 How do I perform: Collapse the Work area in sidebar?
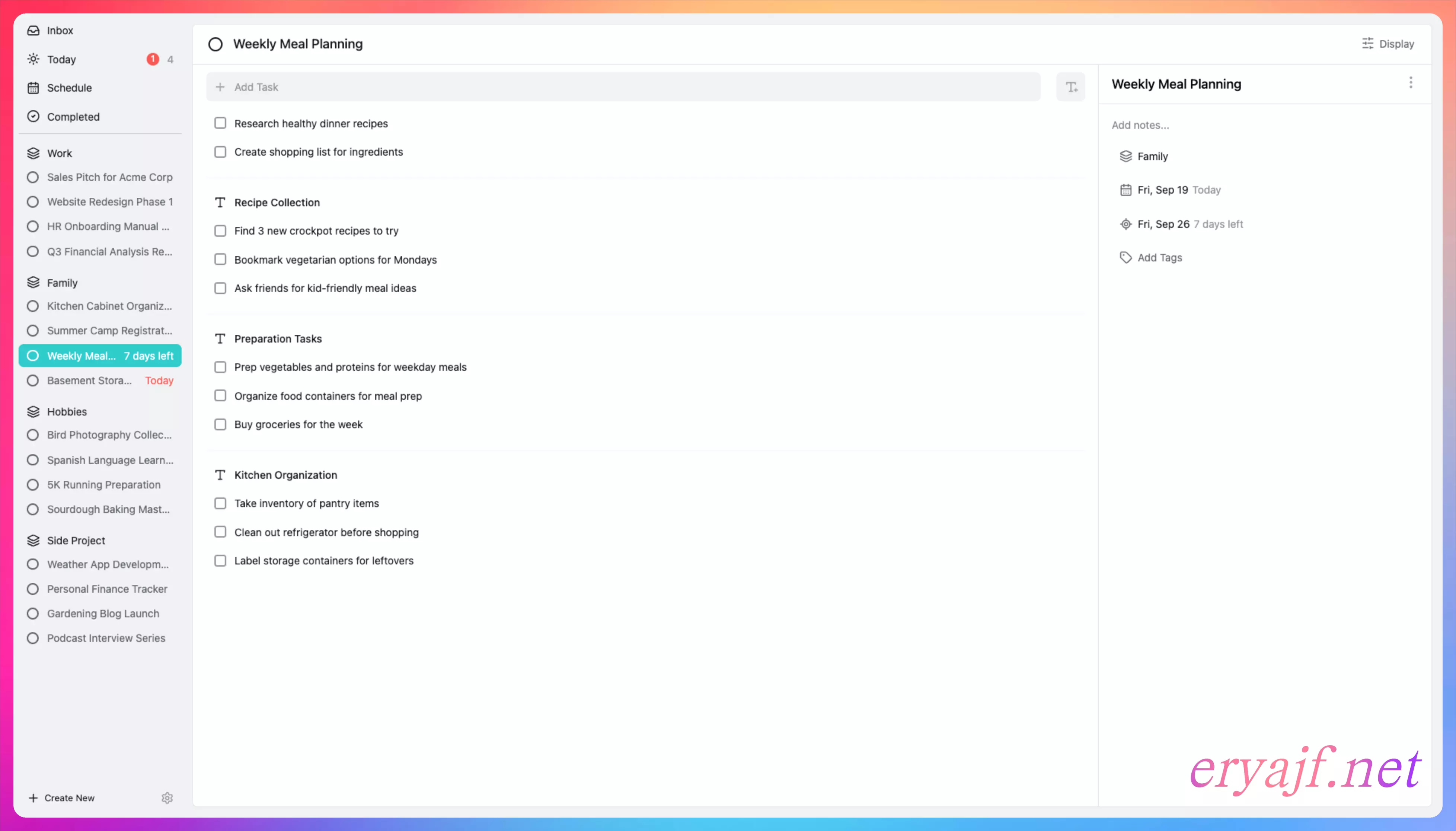click(x=59, y=153)
